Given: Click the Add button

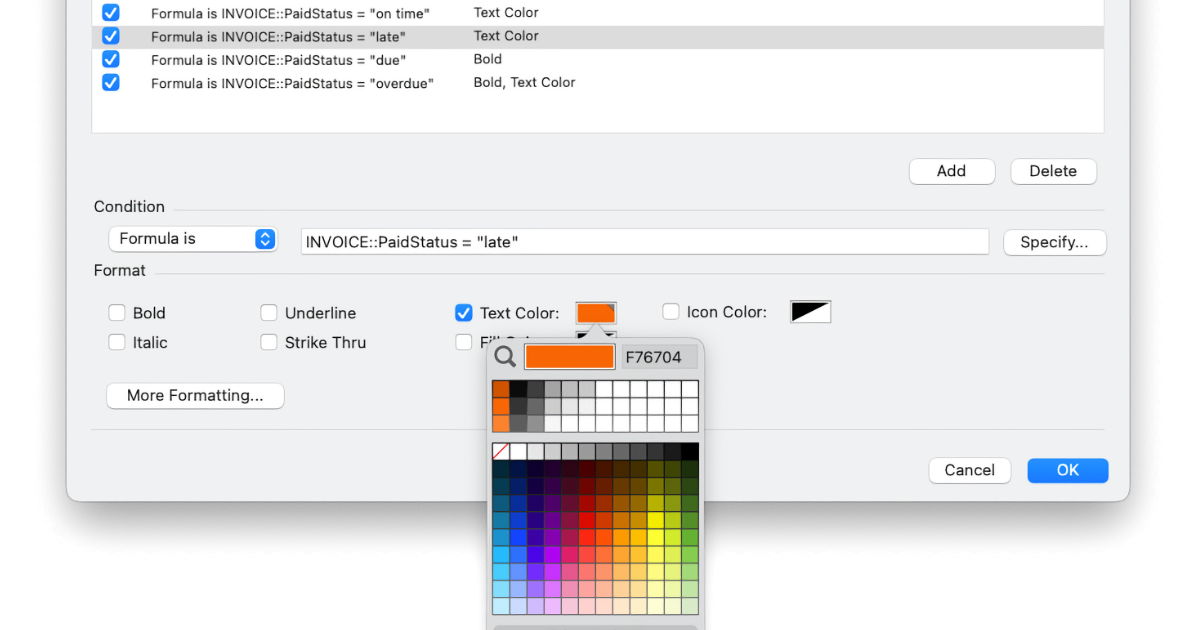Looking at the screenshot, I should (952, 171).
